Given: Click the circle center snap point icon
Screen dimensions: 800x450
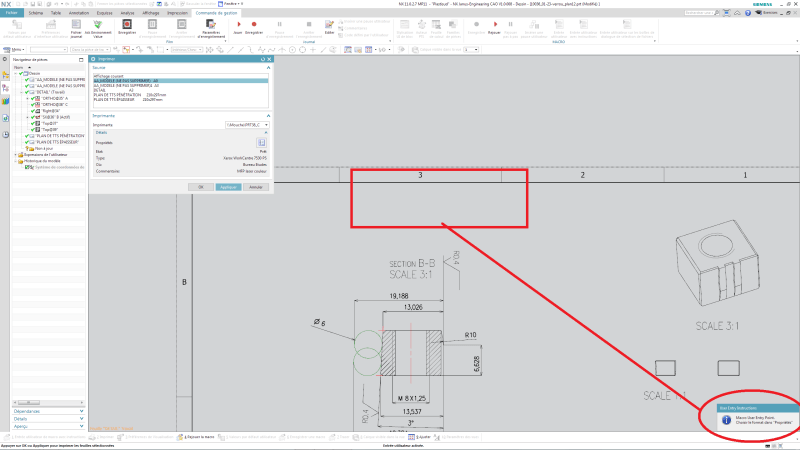Looking at the screenshot, I should (292, 49).
